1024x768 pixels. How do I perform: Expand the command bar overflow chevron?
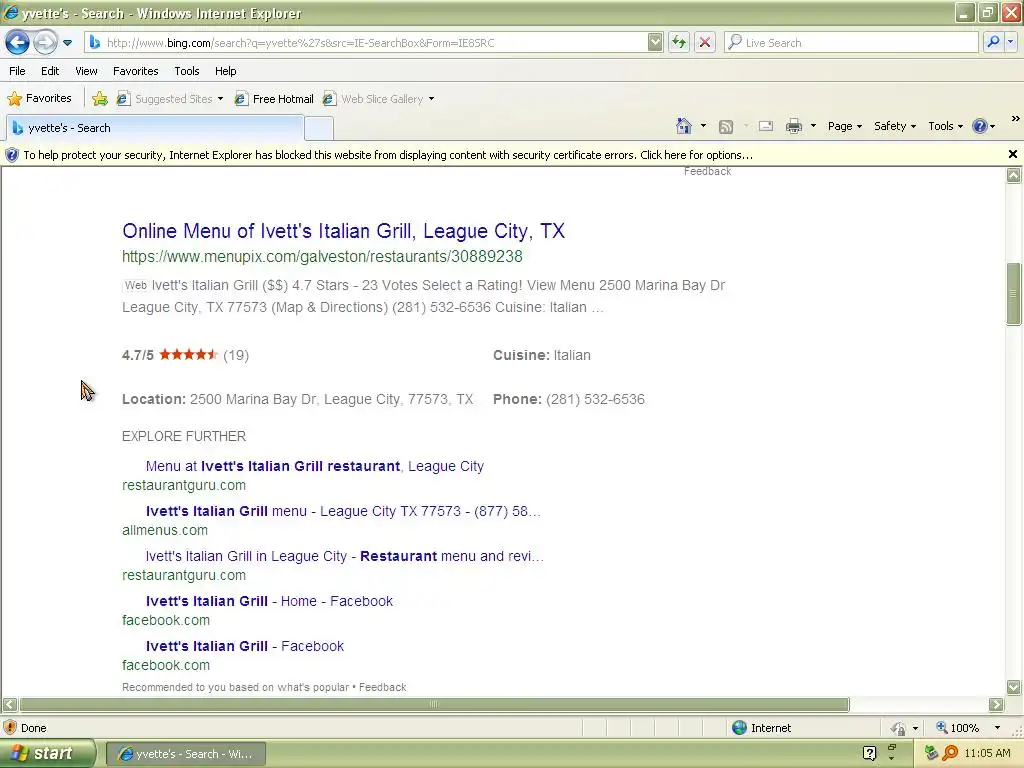[x=1015, y=119]
